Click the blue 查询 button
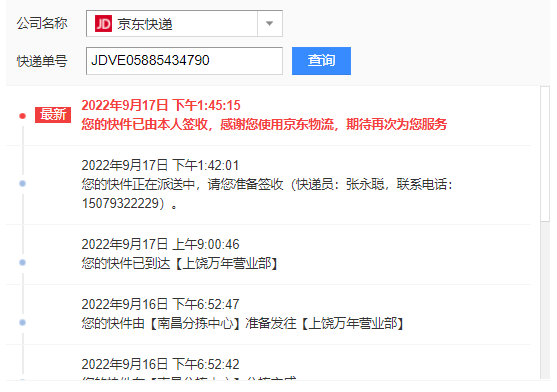 [x=321, y=61]
